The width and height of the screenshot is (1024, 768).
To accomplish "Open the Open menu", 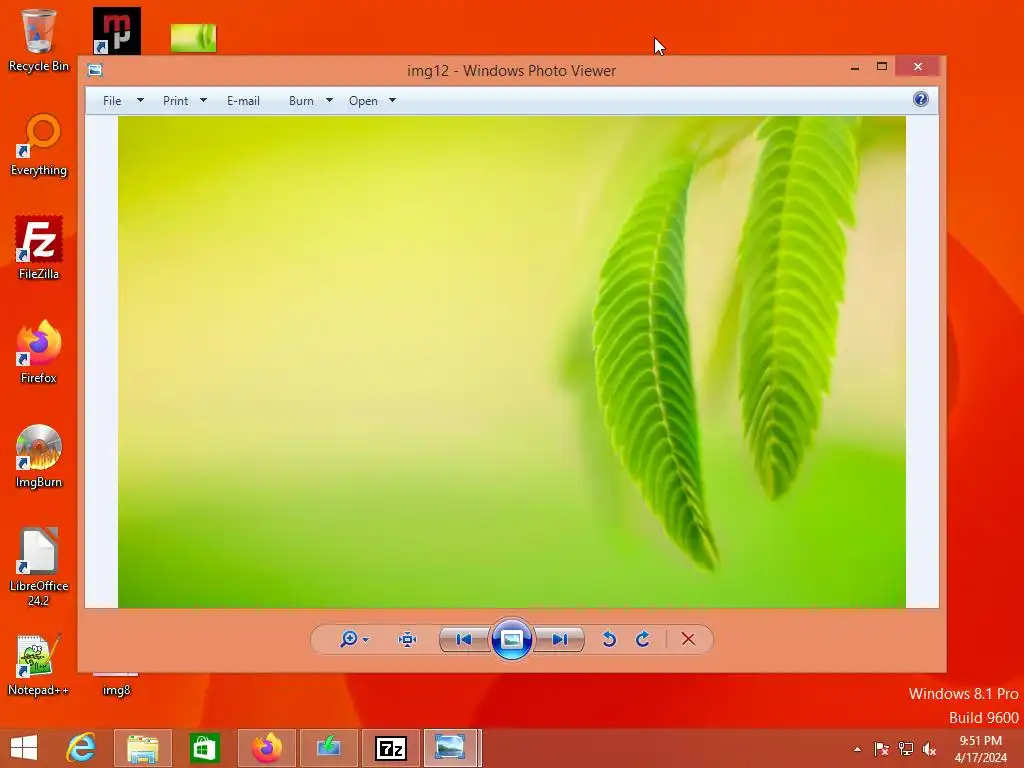I will tap(363, 101).
